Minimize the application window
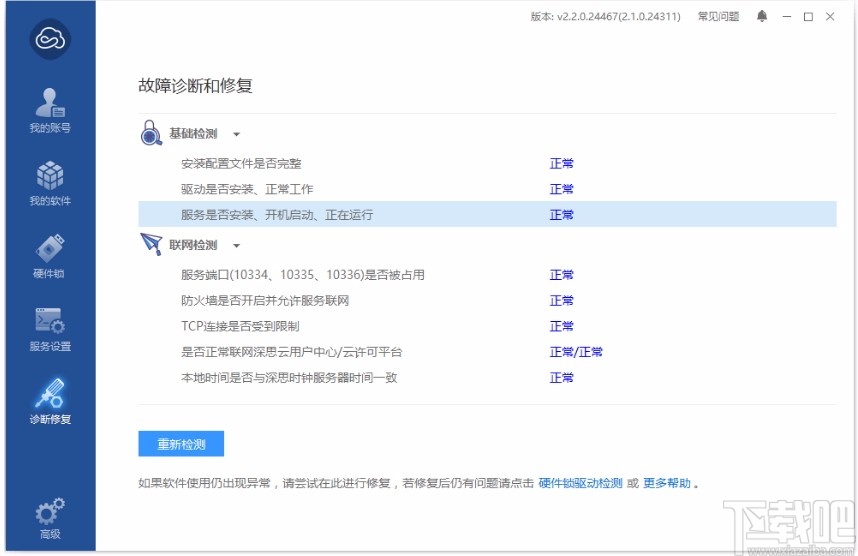 point(787,16)
